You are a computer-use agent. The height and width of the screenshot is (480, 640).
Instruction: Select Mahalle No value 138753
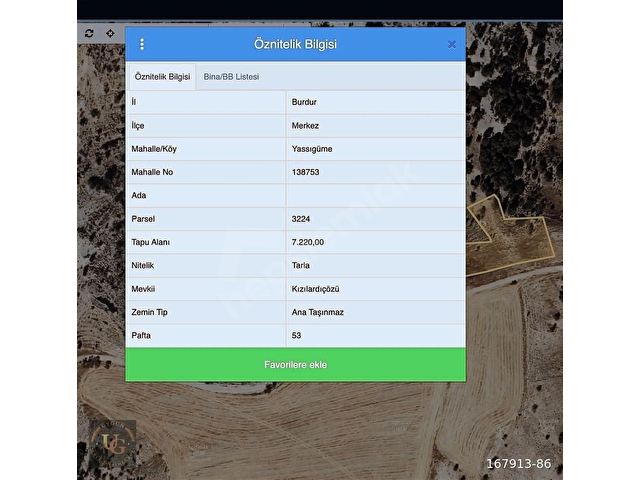pos(305,172)
